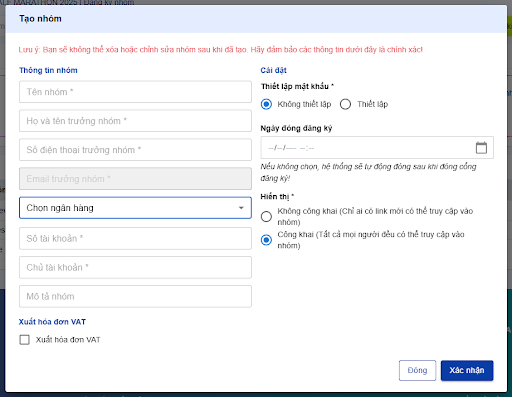Screen dimensions: 512x397
Task: Click the red 'Lưu ý' warning text
Action: pyautogui.click(x=221, y=50)
